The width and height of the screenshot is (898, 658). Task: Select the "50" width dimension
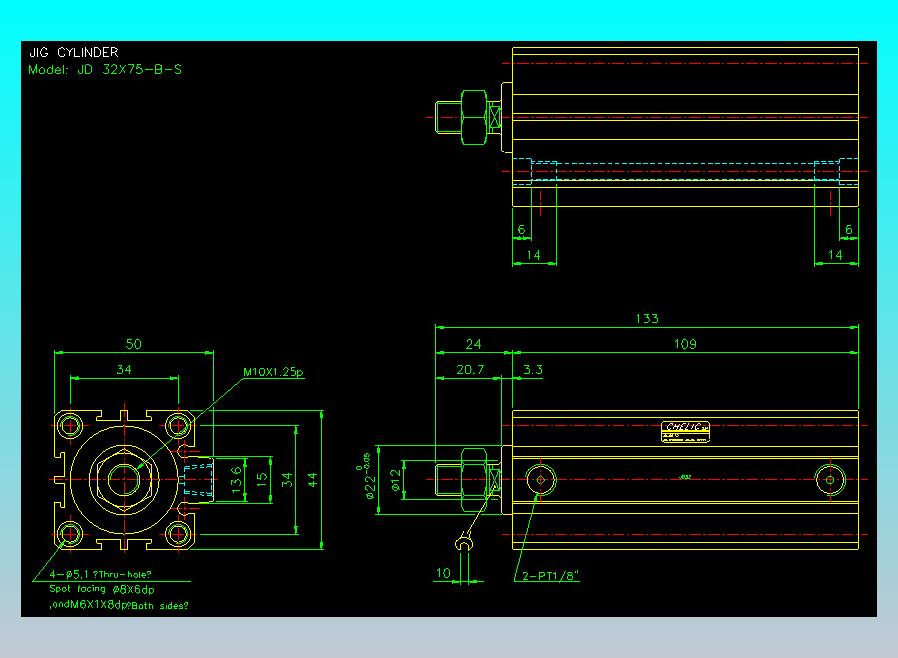coord(133,344)
